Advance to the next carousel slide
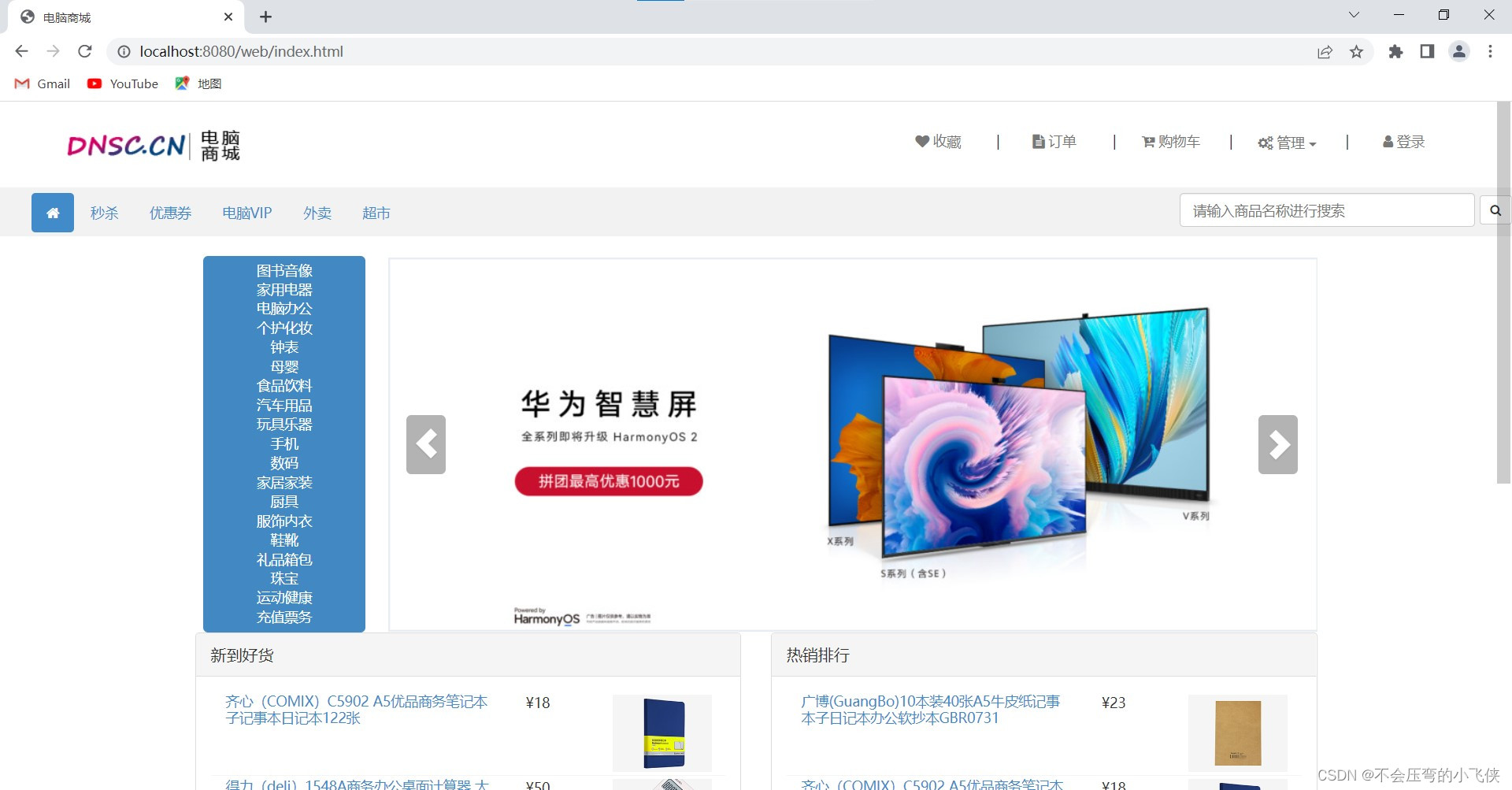1512x790 pixels. click(1277, 444)
